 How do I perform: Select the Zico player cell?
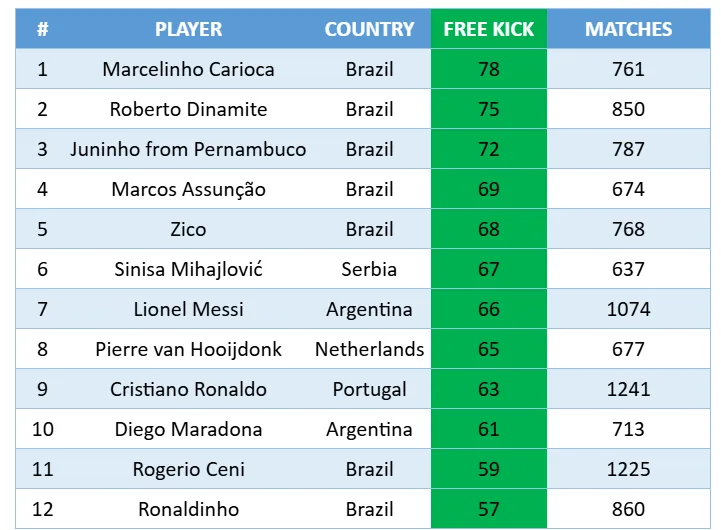tap(188, 229)
